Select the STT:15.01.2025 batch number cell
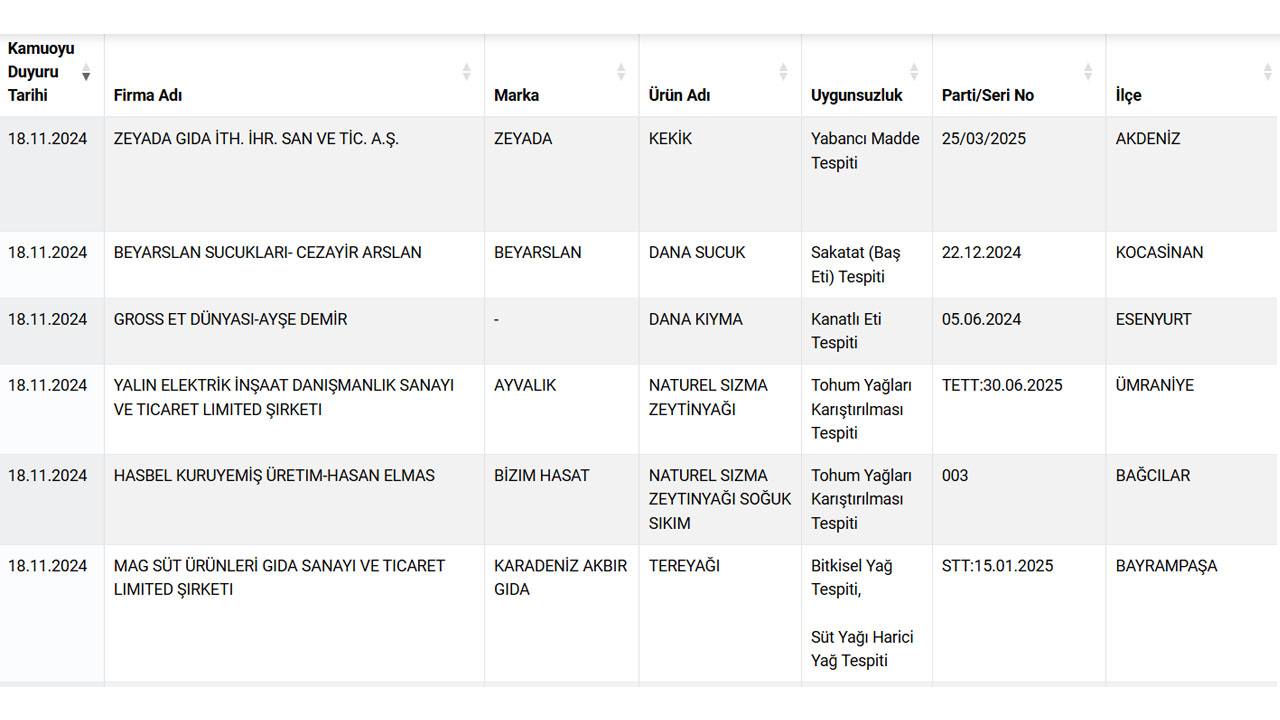Screen dimensions: 1280x720 (997, 566)
